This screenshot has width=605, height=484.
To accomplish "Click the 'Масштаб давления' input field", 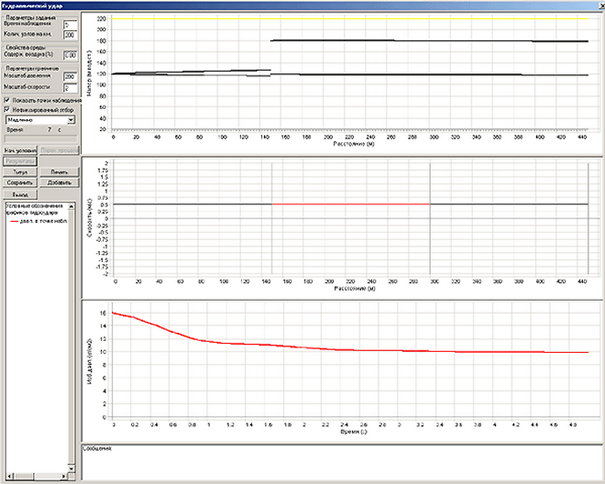I will (x=70, y=76).
